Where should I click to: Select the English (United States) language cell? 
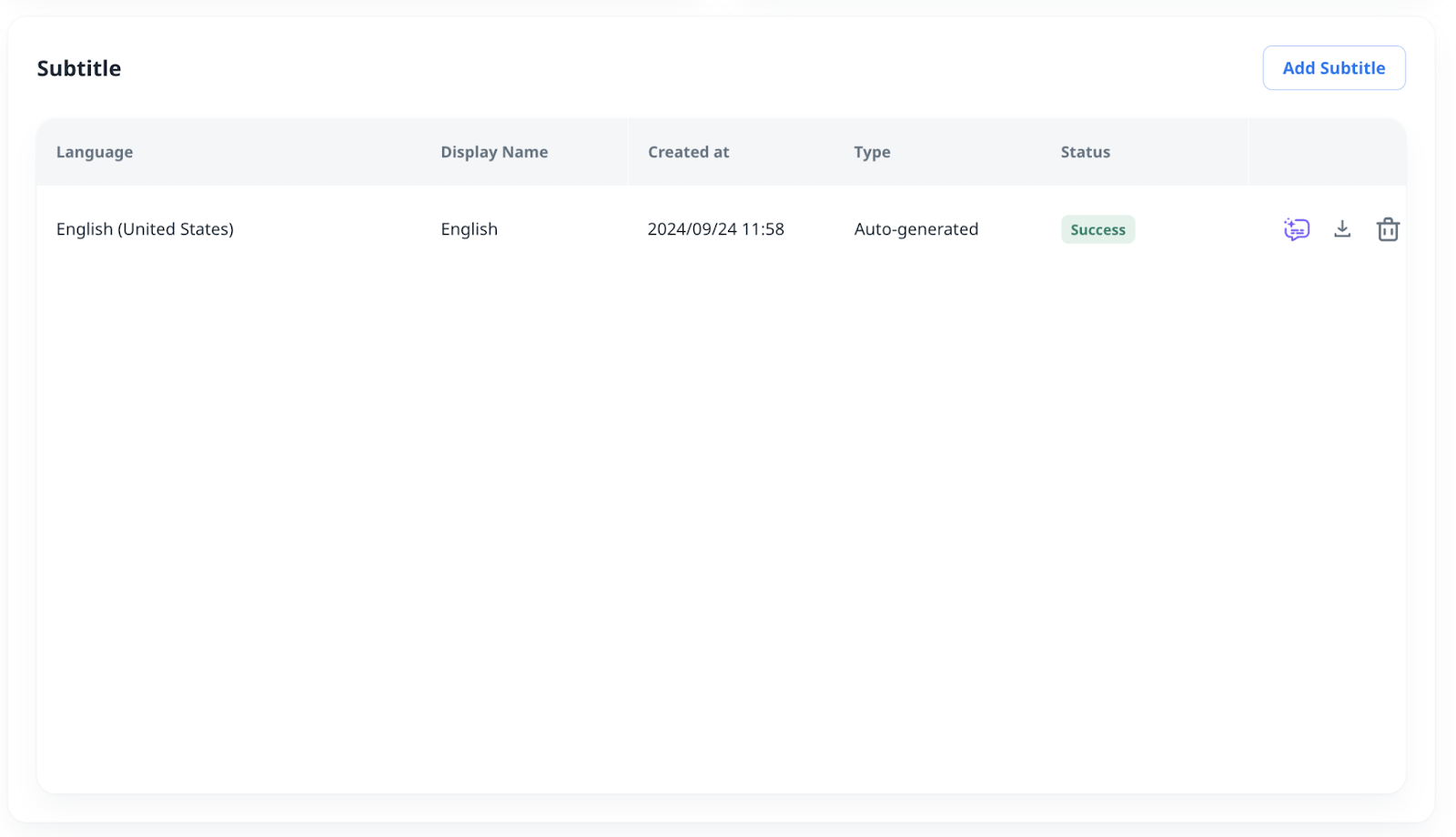click(145, 229)
